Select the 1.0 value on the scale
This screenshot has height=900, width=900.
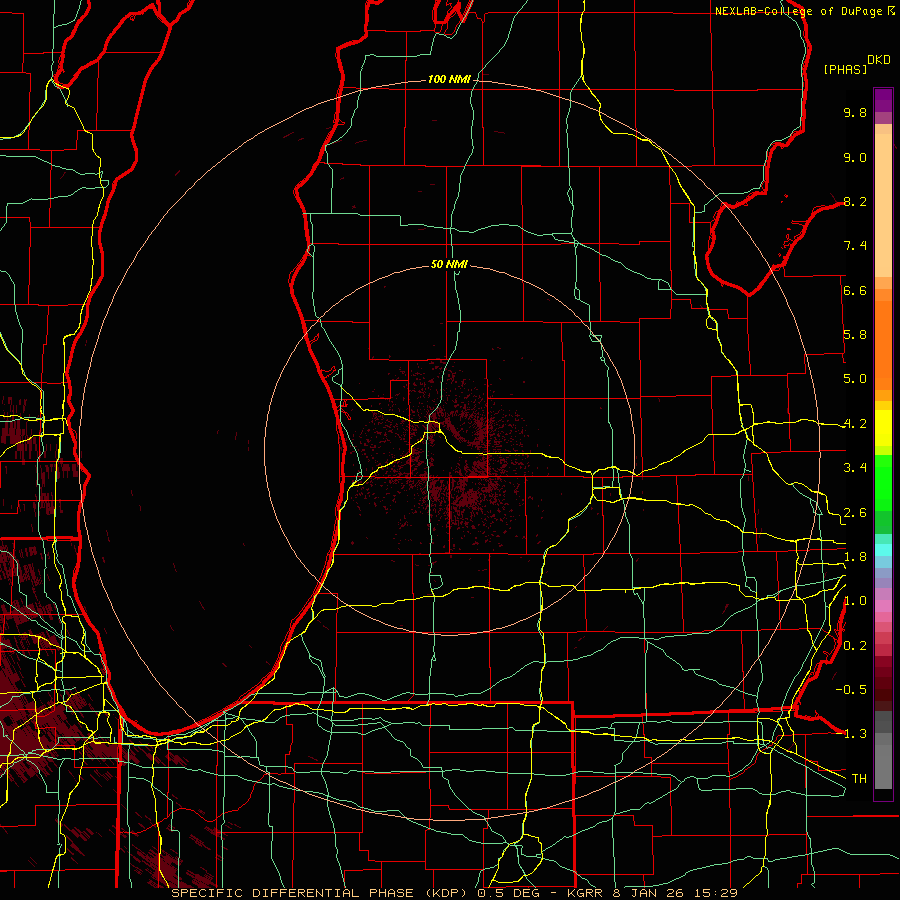pos(855,602)
